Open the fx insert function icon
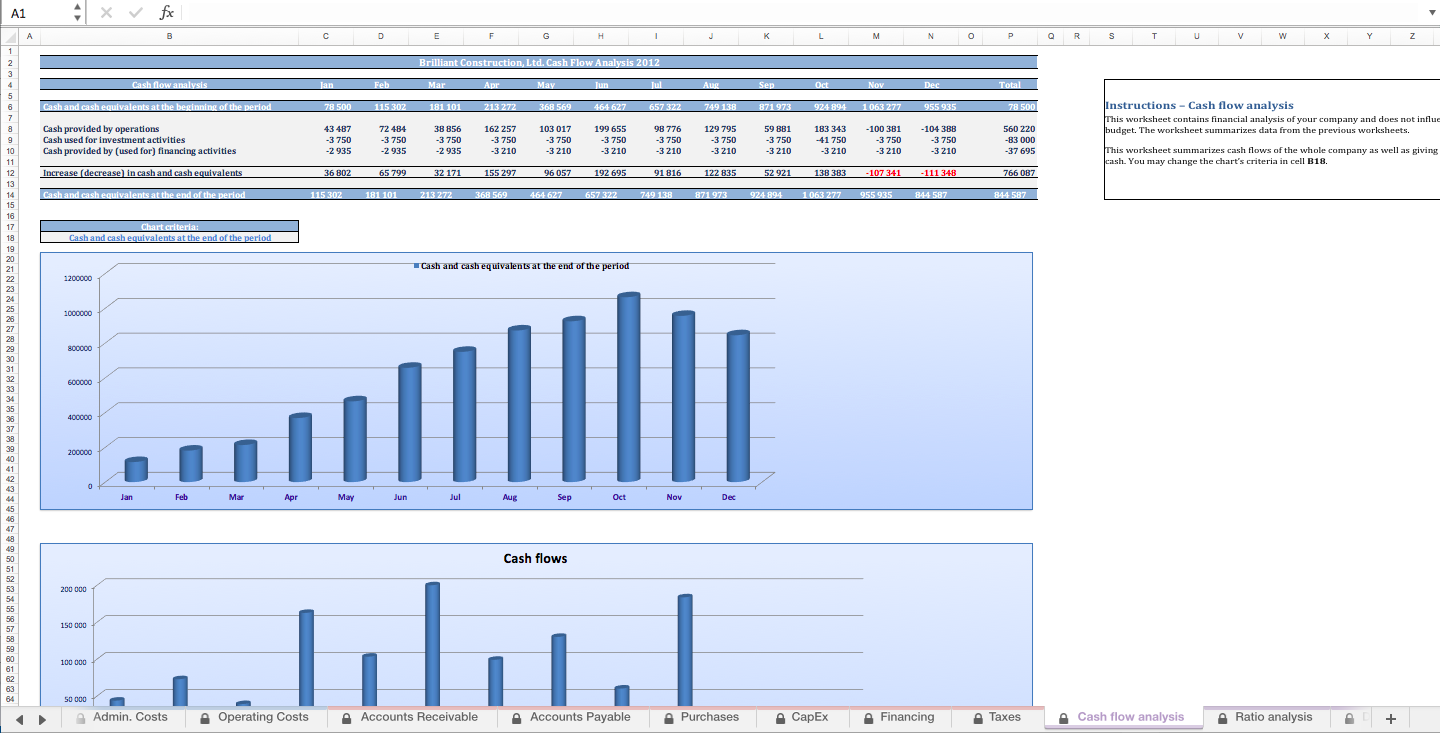 click(166, 13)
